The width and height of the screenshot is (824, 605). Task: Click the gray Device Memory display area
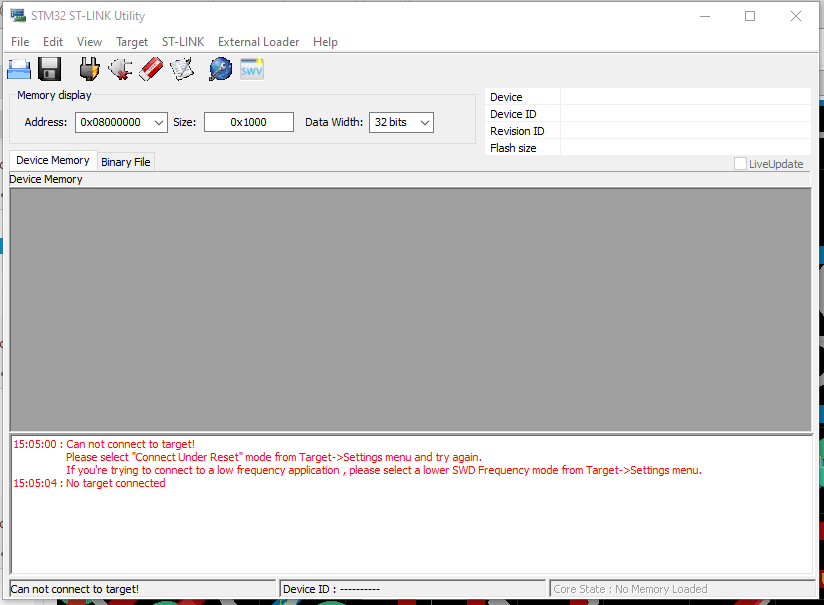410,310
